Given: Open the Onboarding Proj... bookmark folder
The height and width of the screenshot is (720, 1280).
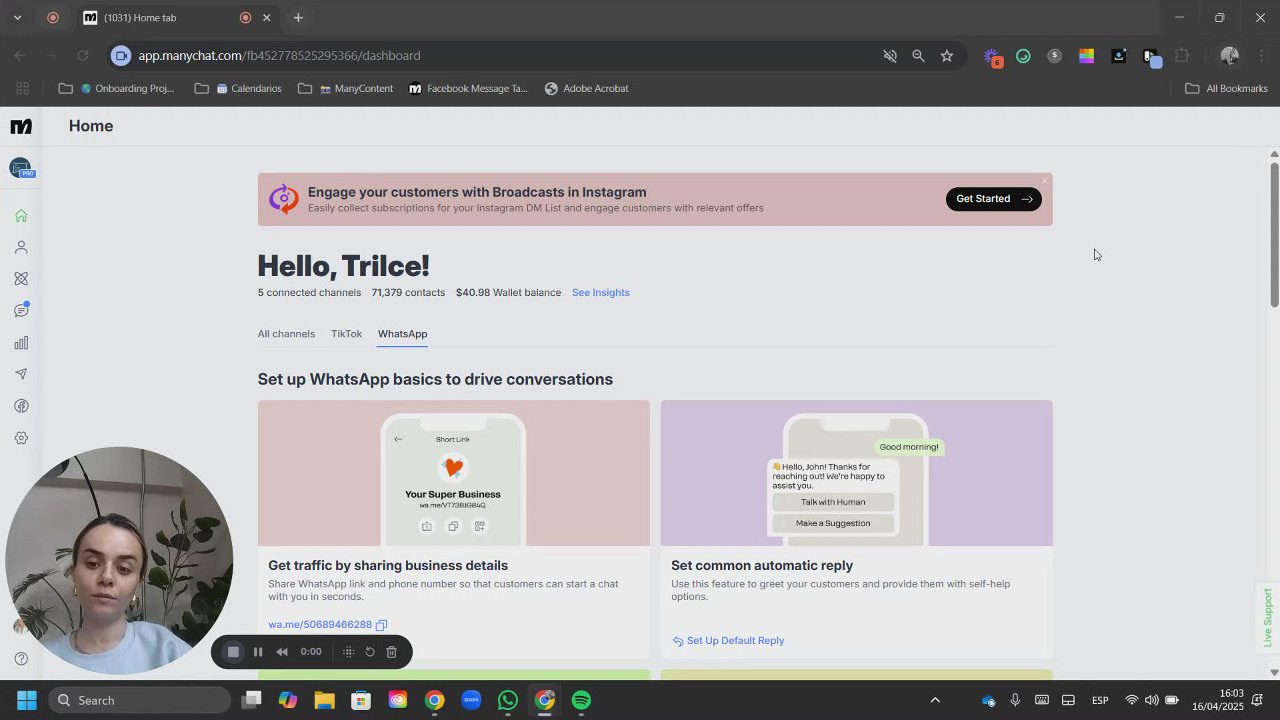Looking at the screenshot, I should [117, 88].
